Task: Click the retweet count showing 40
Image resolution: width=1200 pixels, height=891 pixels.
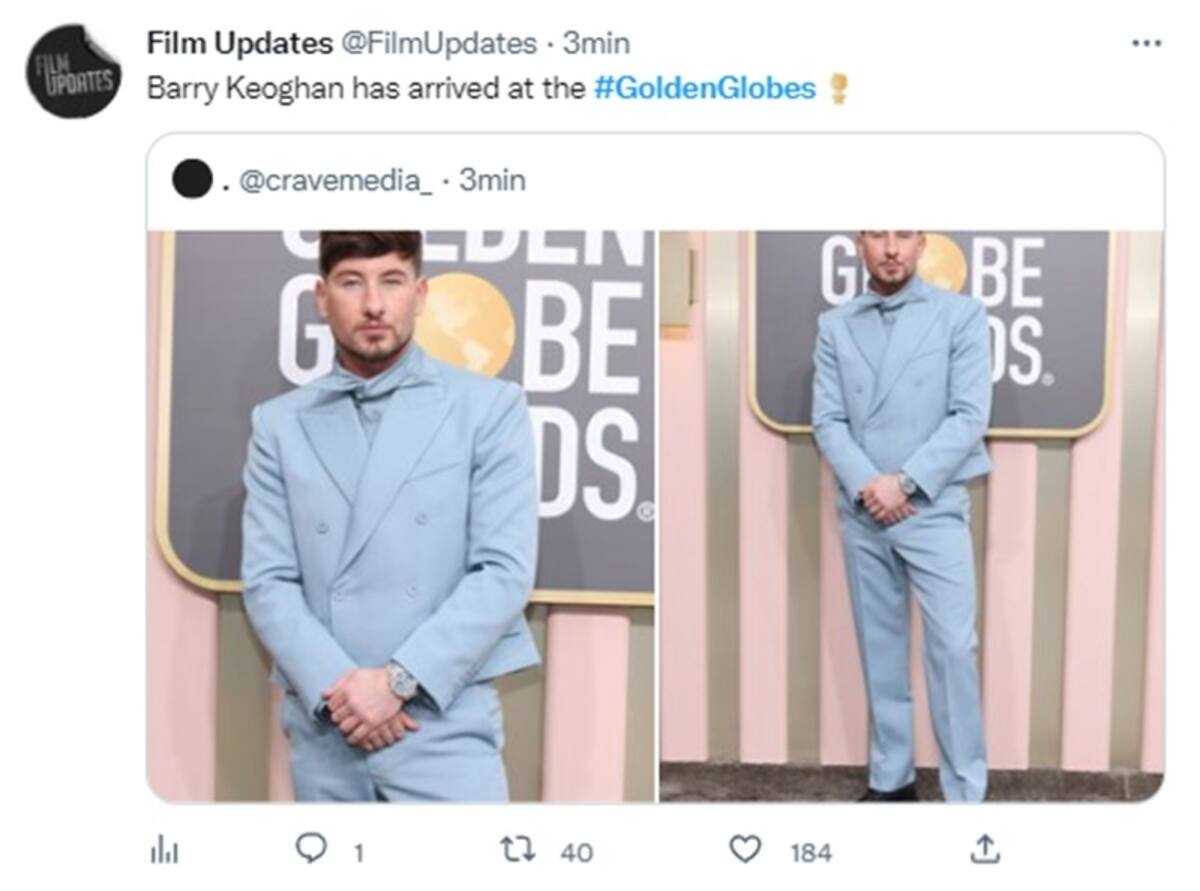Action: tap(576, 852)
